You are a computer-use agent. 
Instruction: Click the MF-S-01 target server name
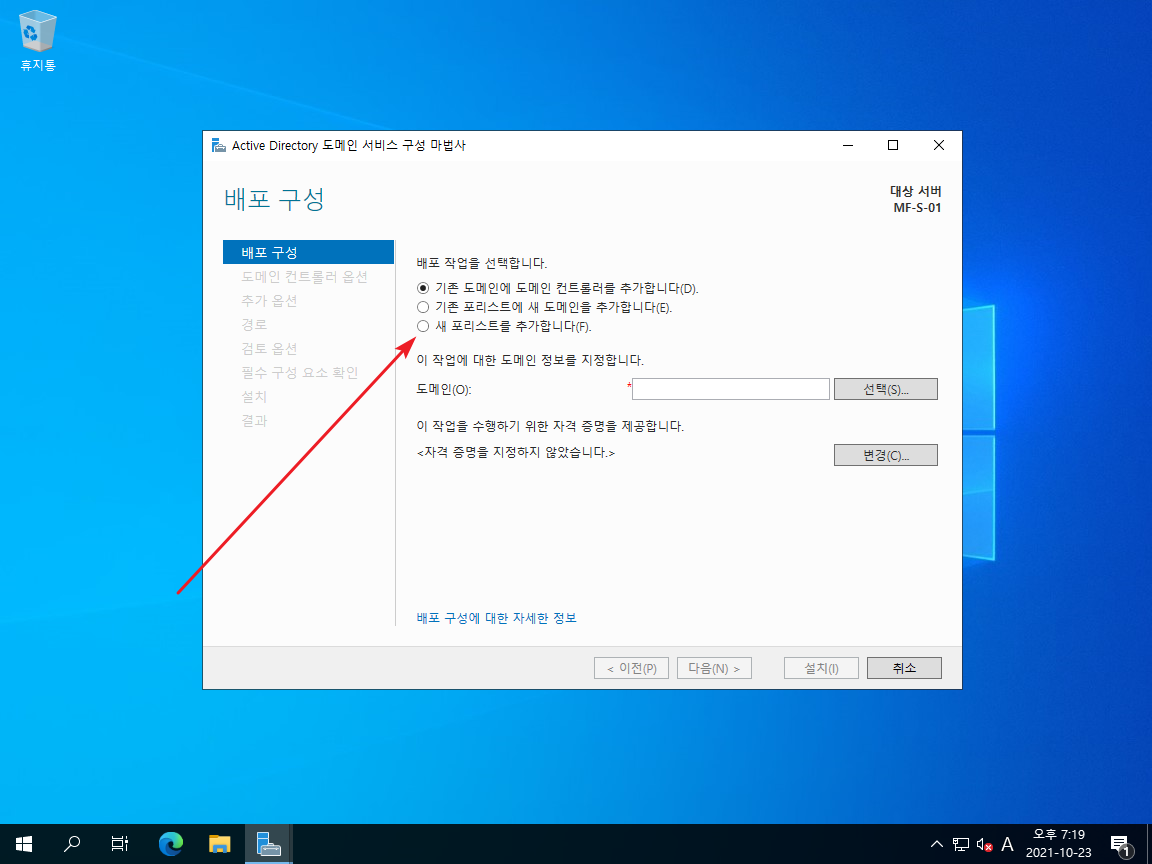pos(917,208)
